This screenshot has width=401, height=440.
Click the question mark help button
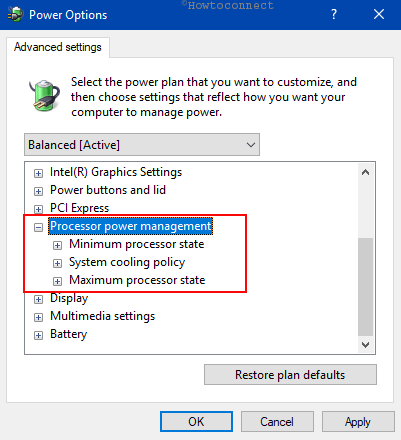point(334,14)
